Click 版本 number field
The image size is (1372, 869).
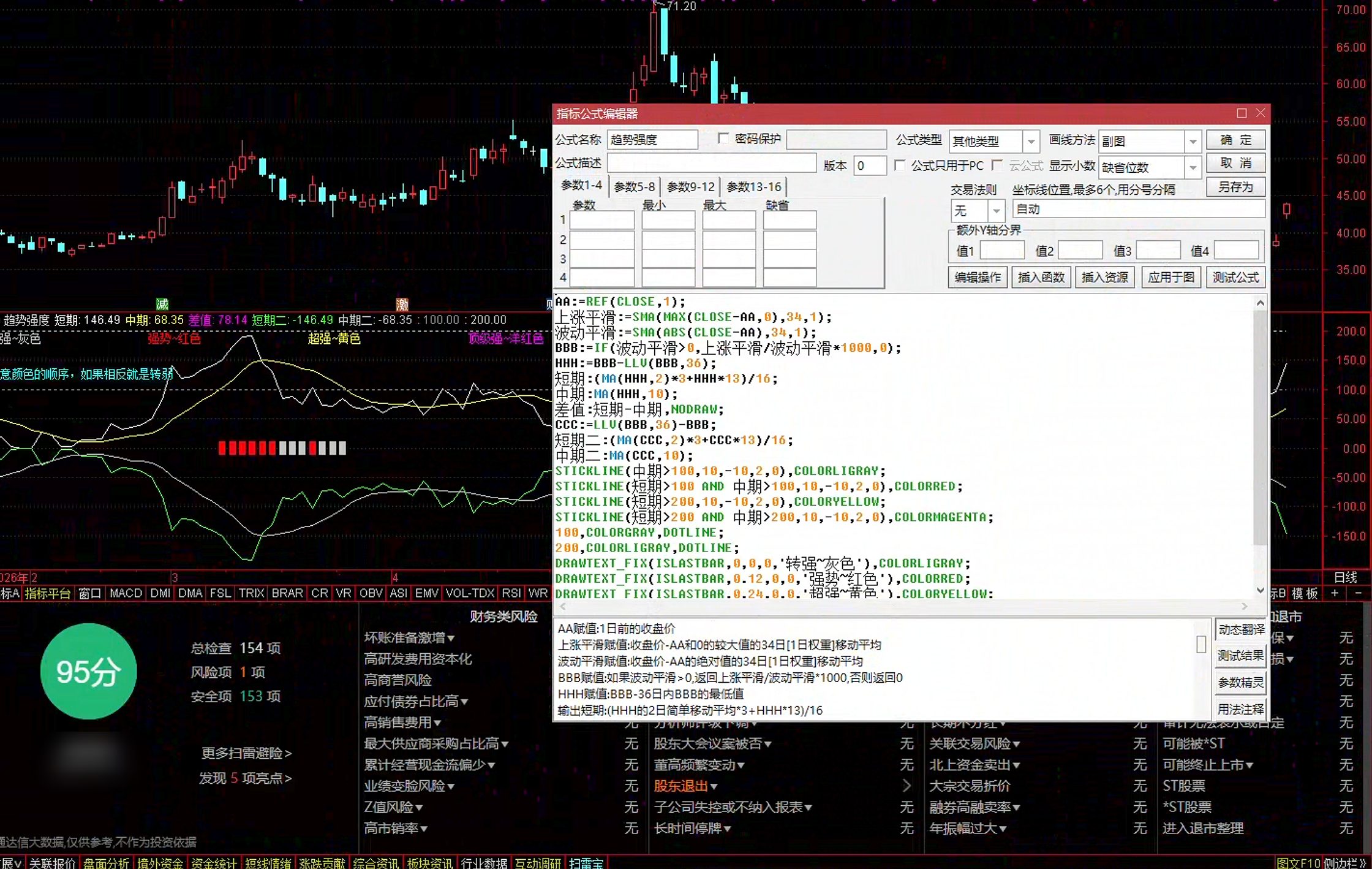click(x=870, y=165)
